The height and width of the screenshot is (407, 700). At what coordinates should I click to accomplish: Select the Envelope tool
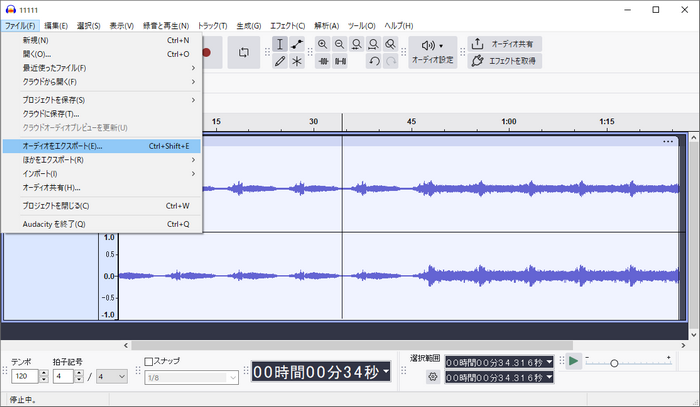tap(297, 44)
